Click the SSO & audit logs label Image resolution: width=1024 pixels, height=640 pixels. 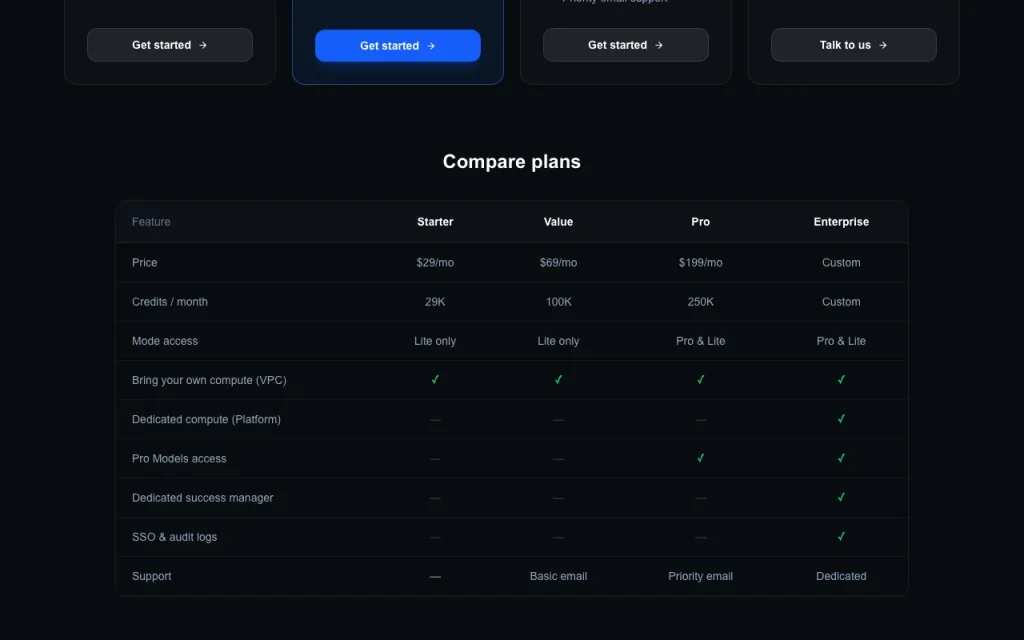[174, 537]
